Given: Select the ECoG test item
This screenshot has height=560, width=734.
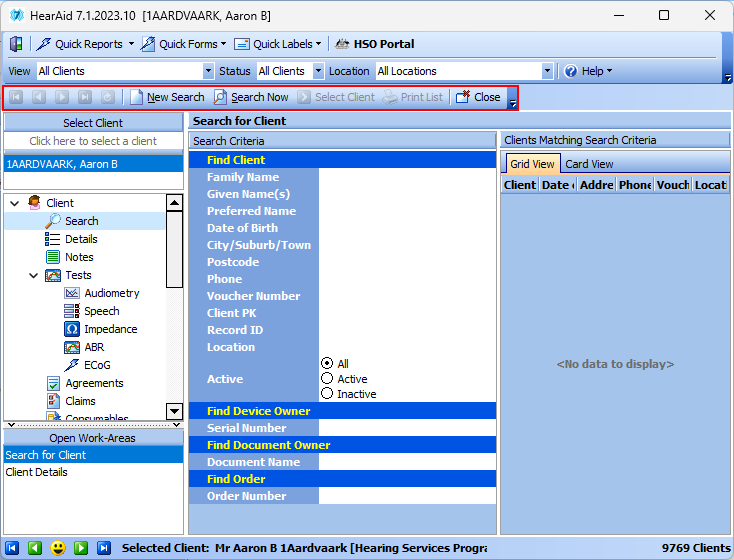Looking at the screenshot, I should (x=97, y=365).
